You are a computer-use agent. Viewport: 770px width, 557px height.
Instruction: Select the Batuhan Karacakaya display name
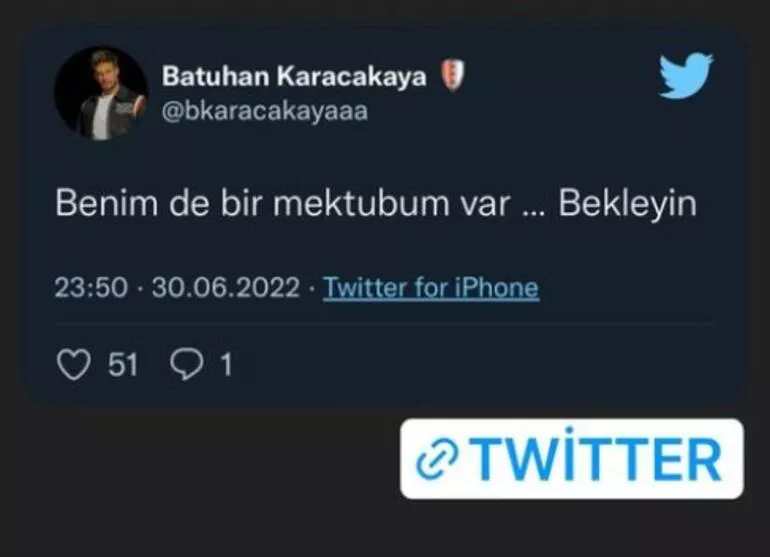point(294,77)
